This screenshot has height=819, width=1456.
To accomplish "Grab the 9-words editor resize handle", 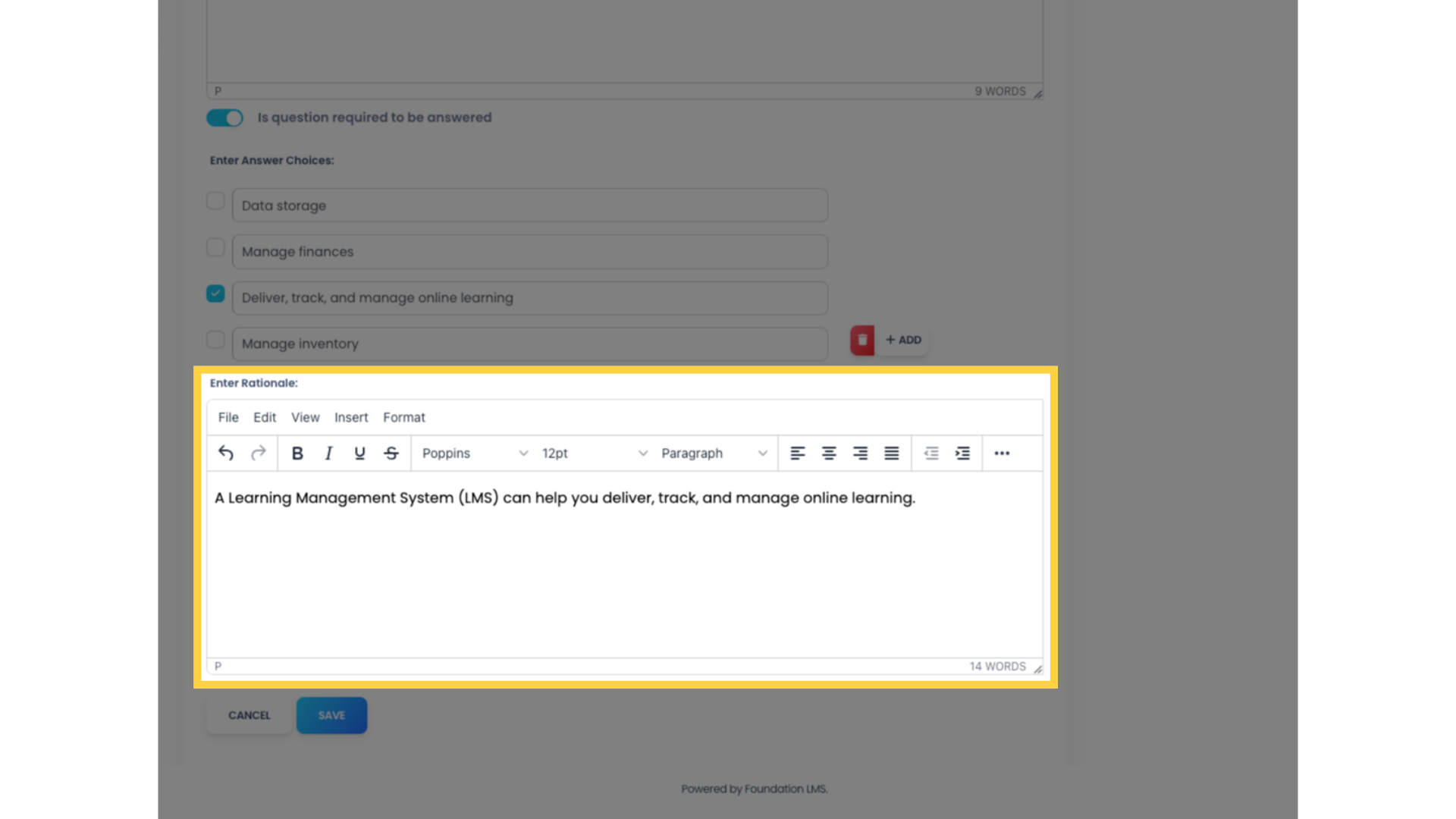I will (1037, 94).
